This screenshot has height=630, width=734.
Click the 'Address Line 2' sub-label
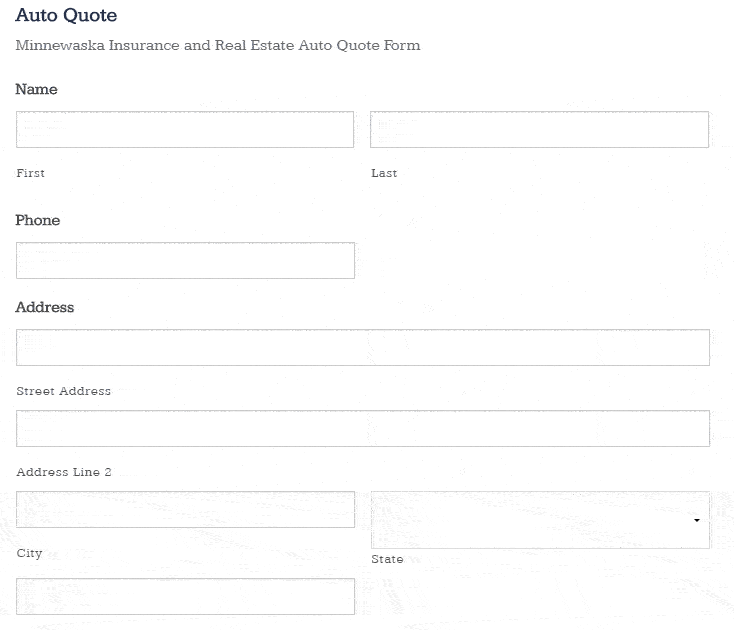(x=64, y=472)
